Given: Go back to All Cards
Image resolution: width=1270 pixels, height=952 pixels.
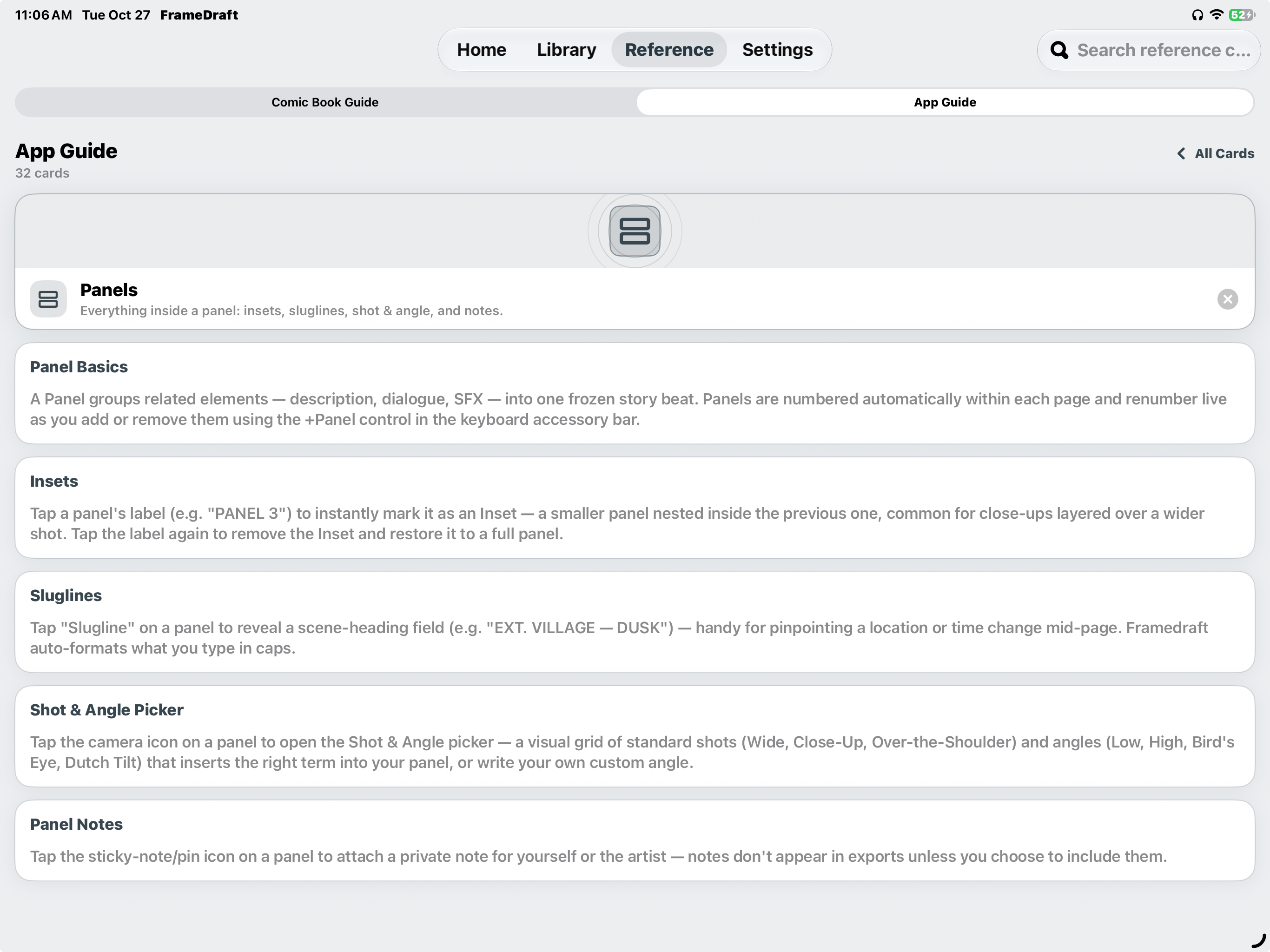Looking at the screenshot, I should point(1216,153).
